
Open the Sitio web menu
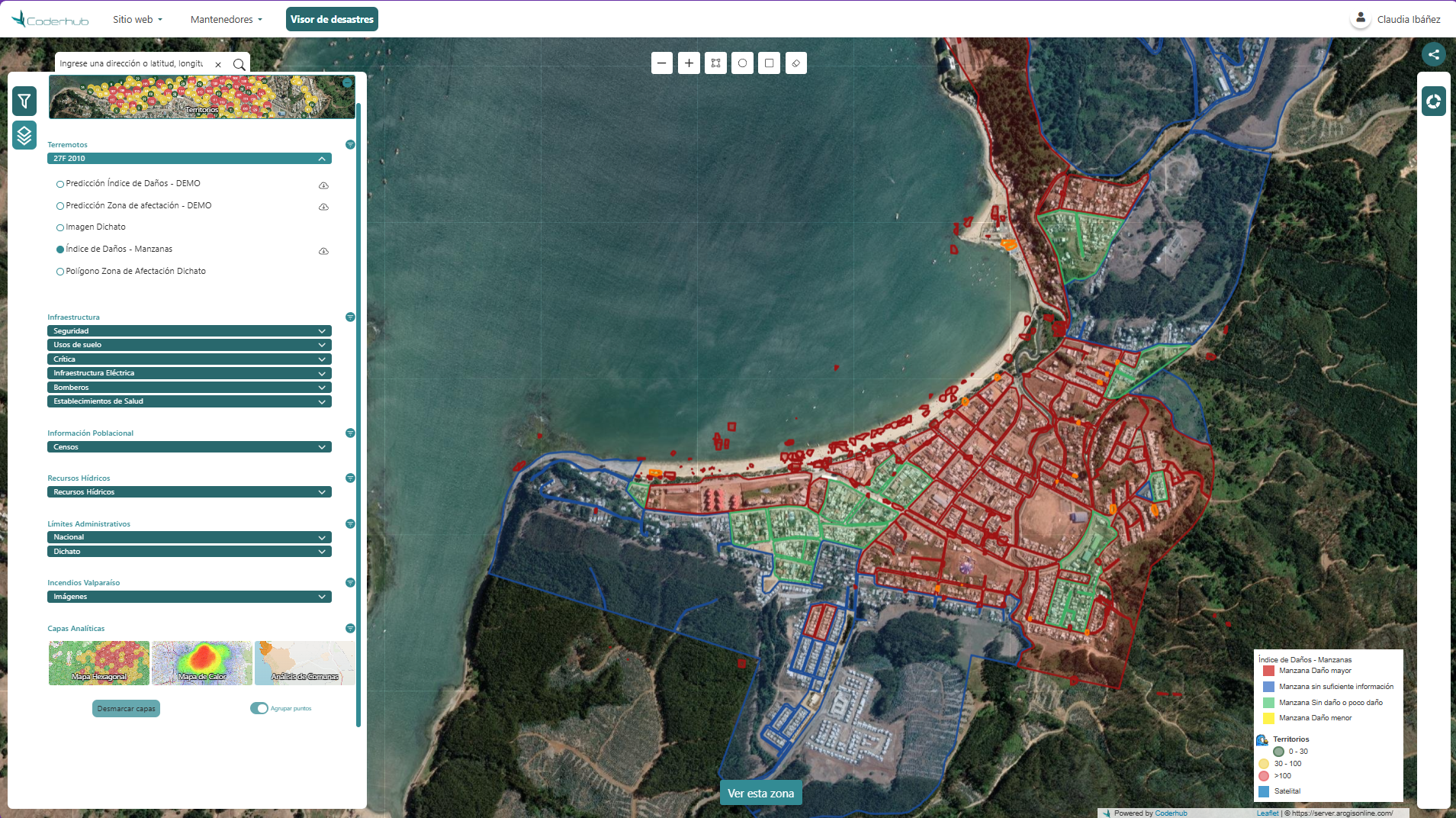pos(137,19)
